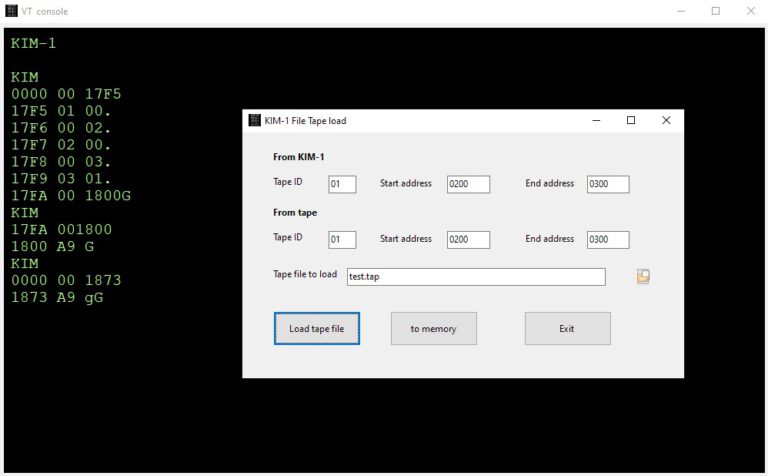Image resolution: width=768 pixels, height=476 pixels.
Task: Focus the End address field under From tape
Action: pyautogui.click(x=608, y=240)
